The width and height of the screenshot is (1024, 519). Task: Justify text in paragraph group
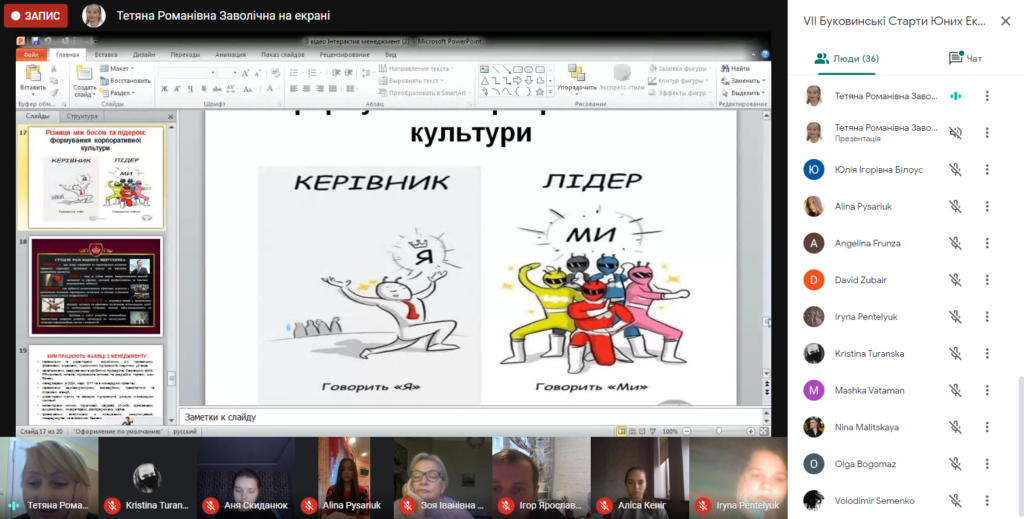[333, 89]
